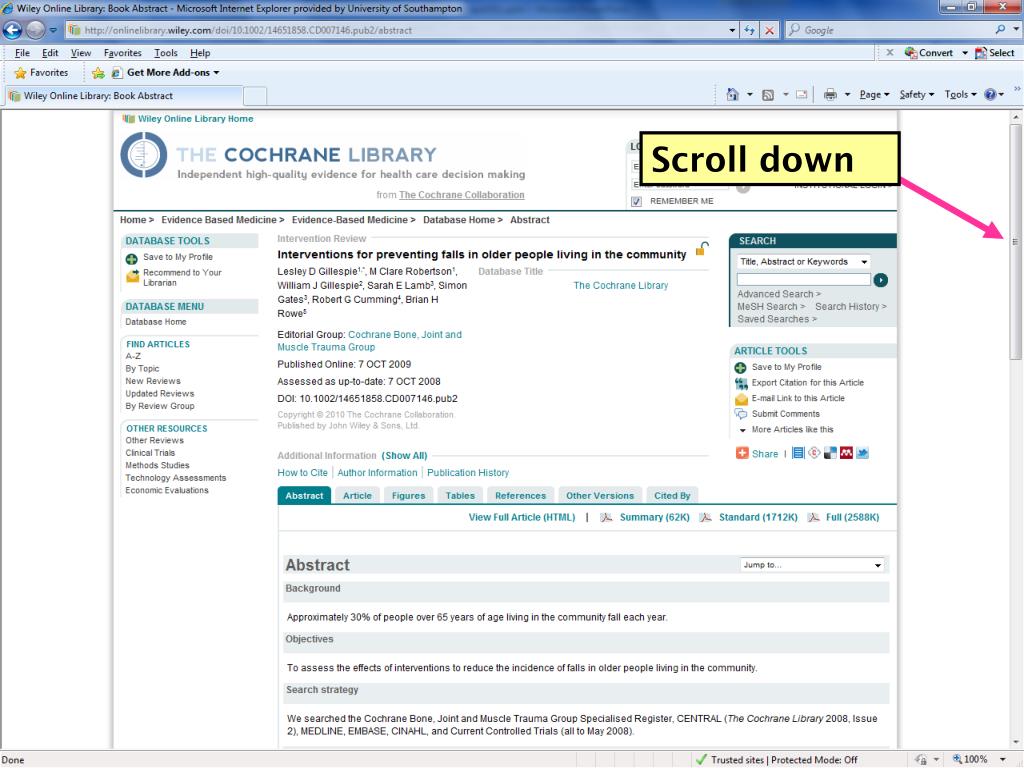Click the vertical scrollbar thumb
This screenshot has width=1024, height=768.
click(x=1015, y=242)
